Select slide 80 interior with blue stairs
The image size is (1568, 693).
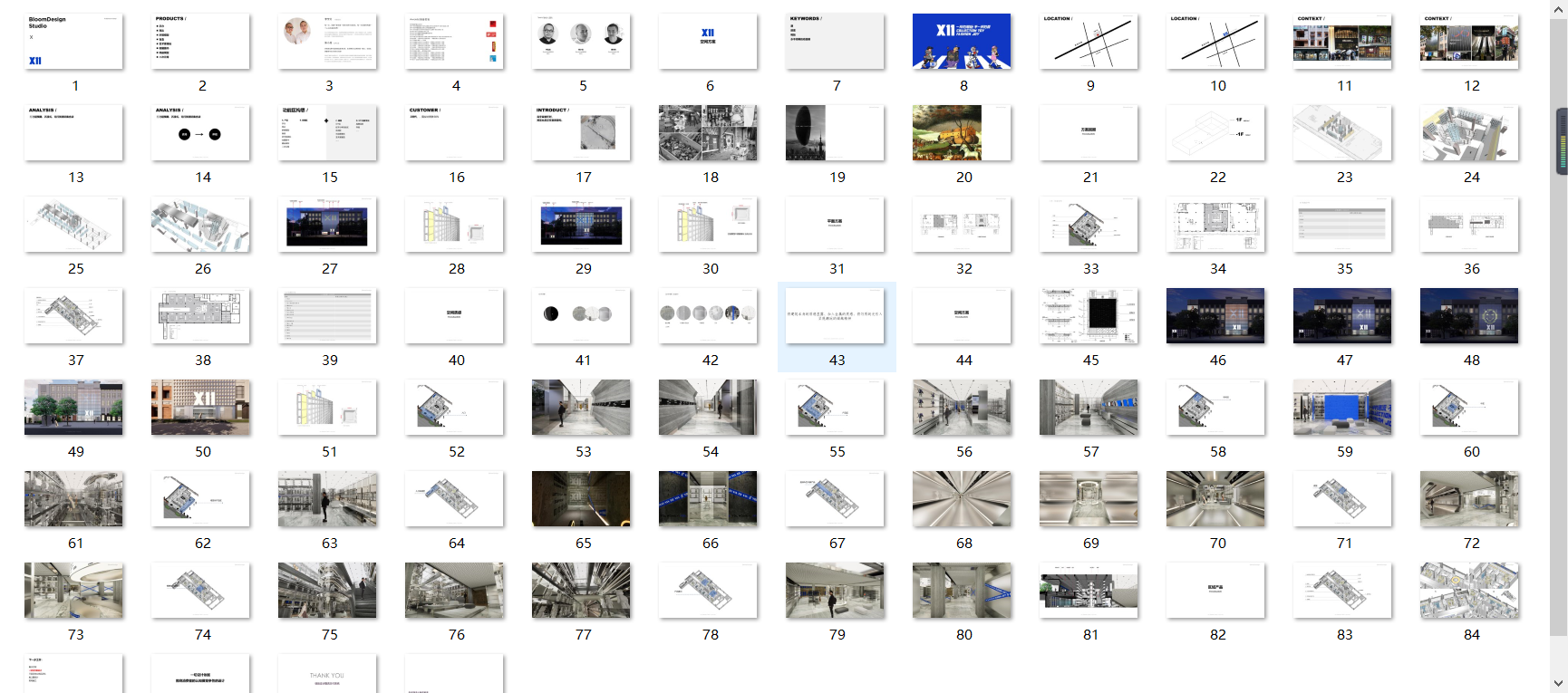tap(962, 591)
